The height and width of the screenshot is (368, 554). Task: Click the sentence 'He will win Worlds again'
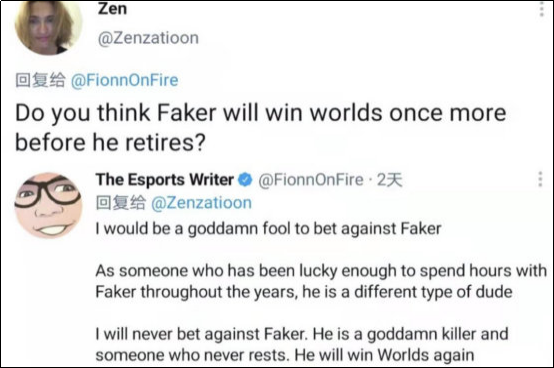(x=384, y=355)
